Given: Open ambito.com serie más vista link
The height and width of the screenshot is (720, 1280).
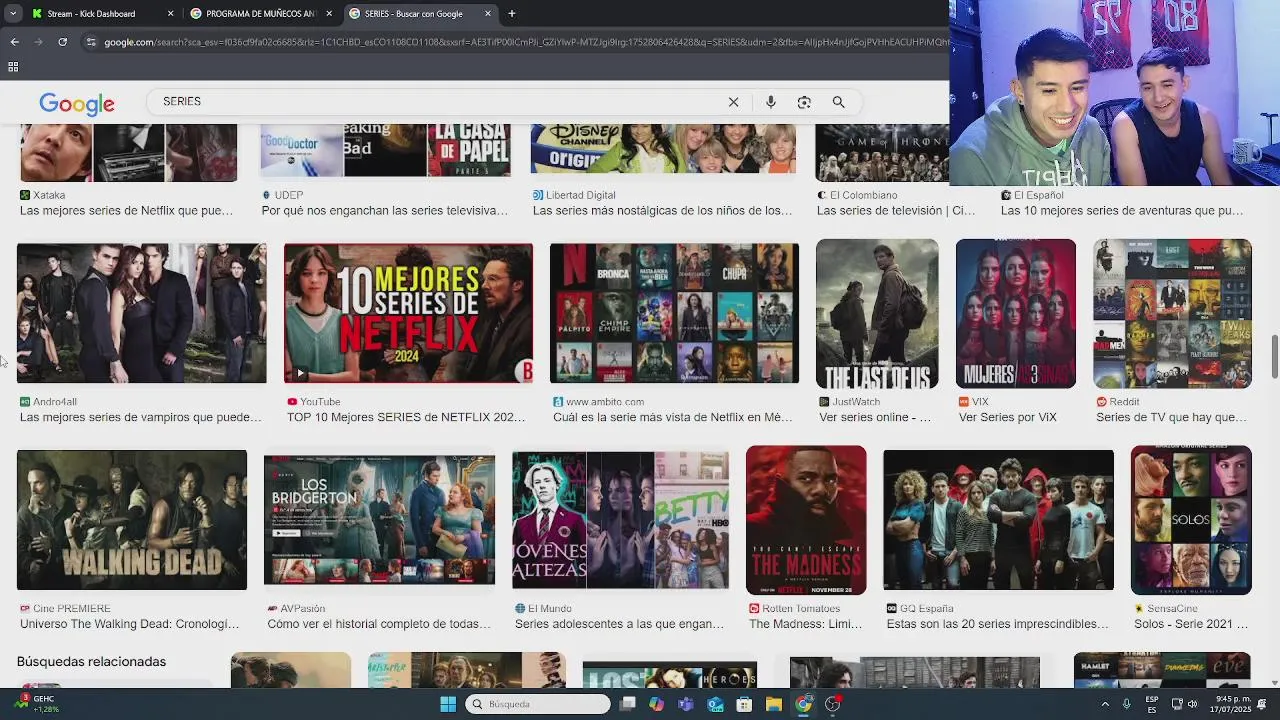Looking at the screenshot, I should [x=672, y=418].
